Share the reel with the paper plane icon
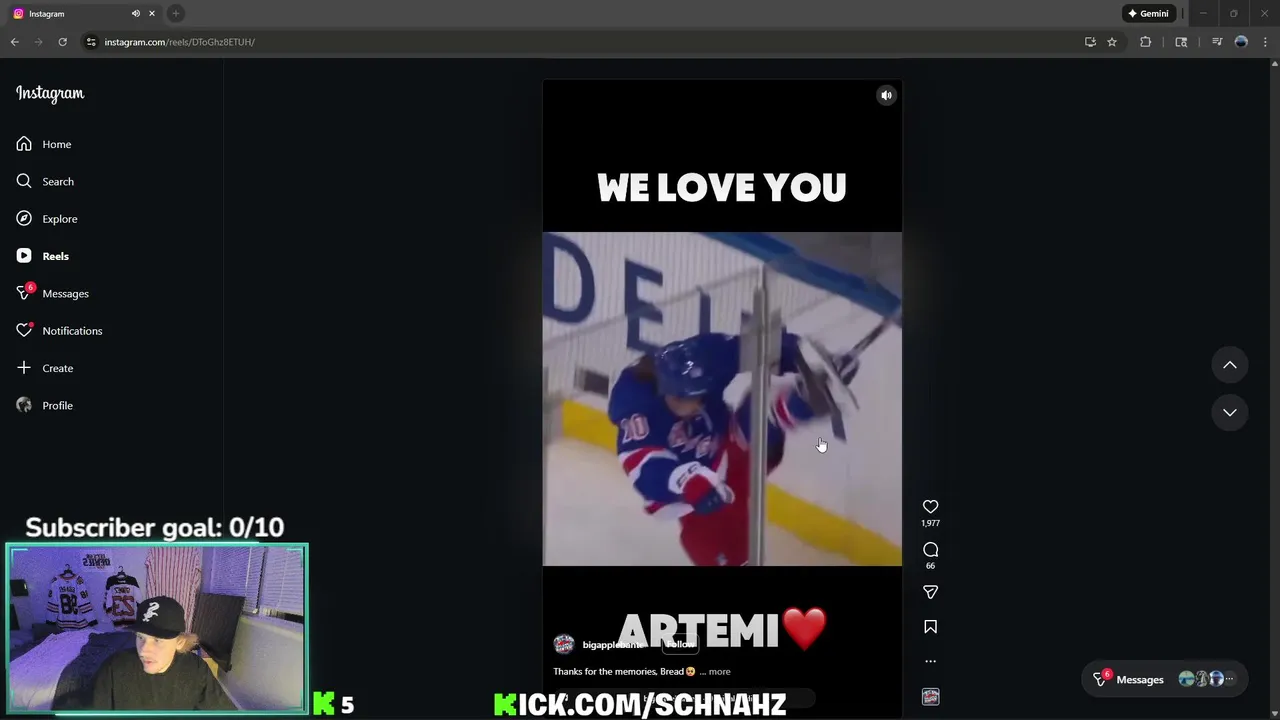1280x720 pixels. (x=930, y=592)
